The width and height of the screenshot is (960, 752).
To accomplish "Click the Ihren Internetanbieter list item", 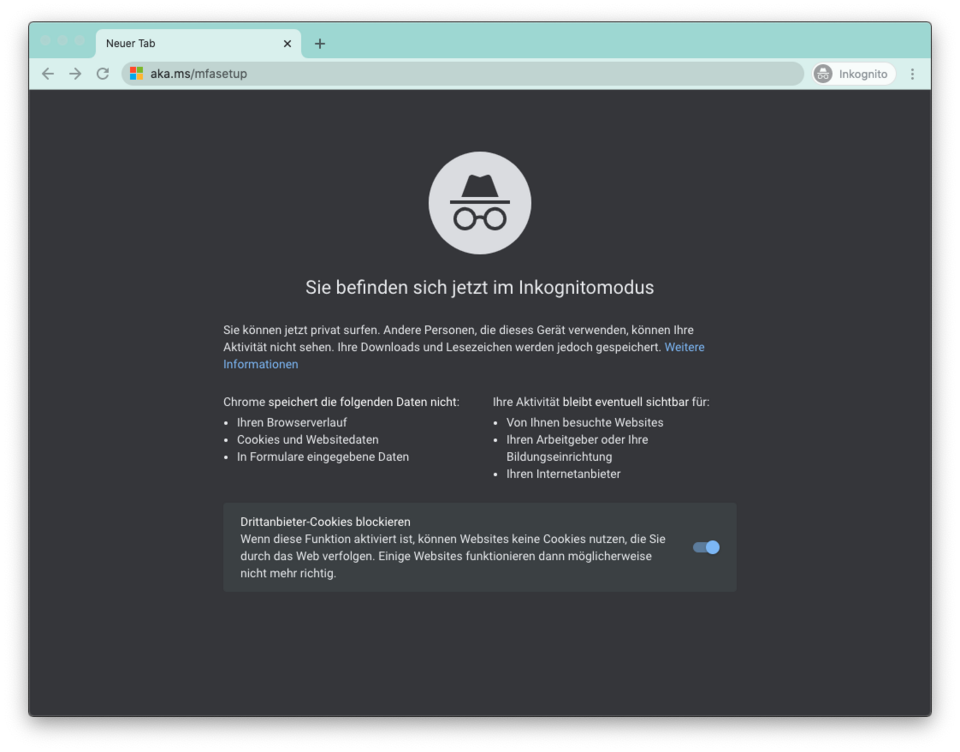I will 563,474.
